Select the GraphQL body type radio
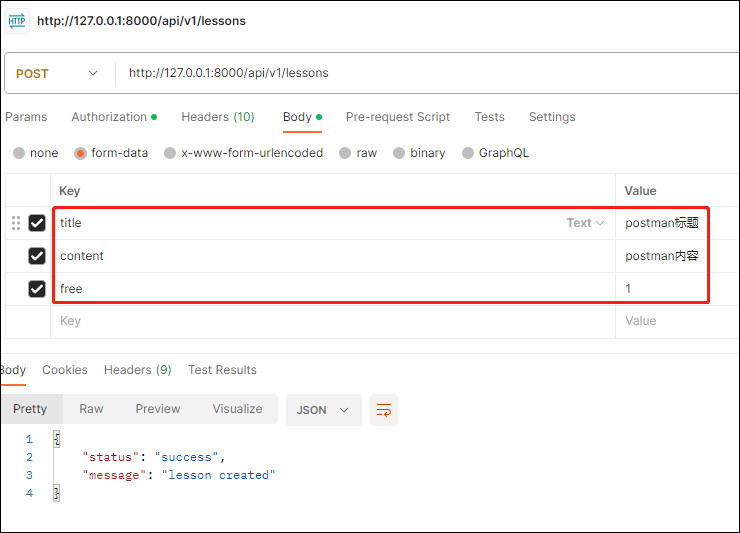The height and width of the screenshot is (533, 740). coord(468,153)
